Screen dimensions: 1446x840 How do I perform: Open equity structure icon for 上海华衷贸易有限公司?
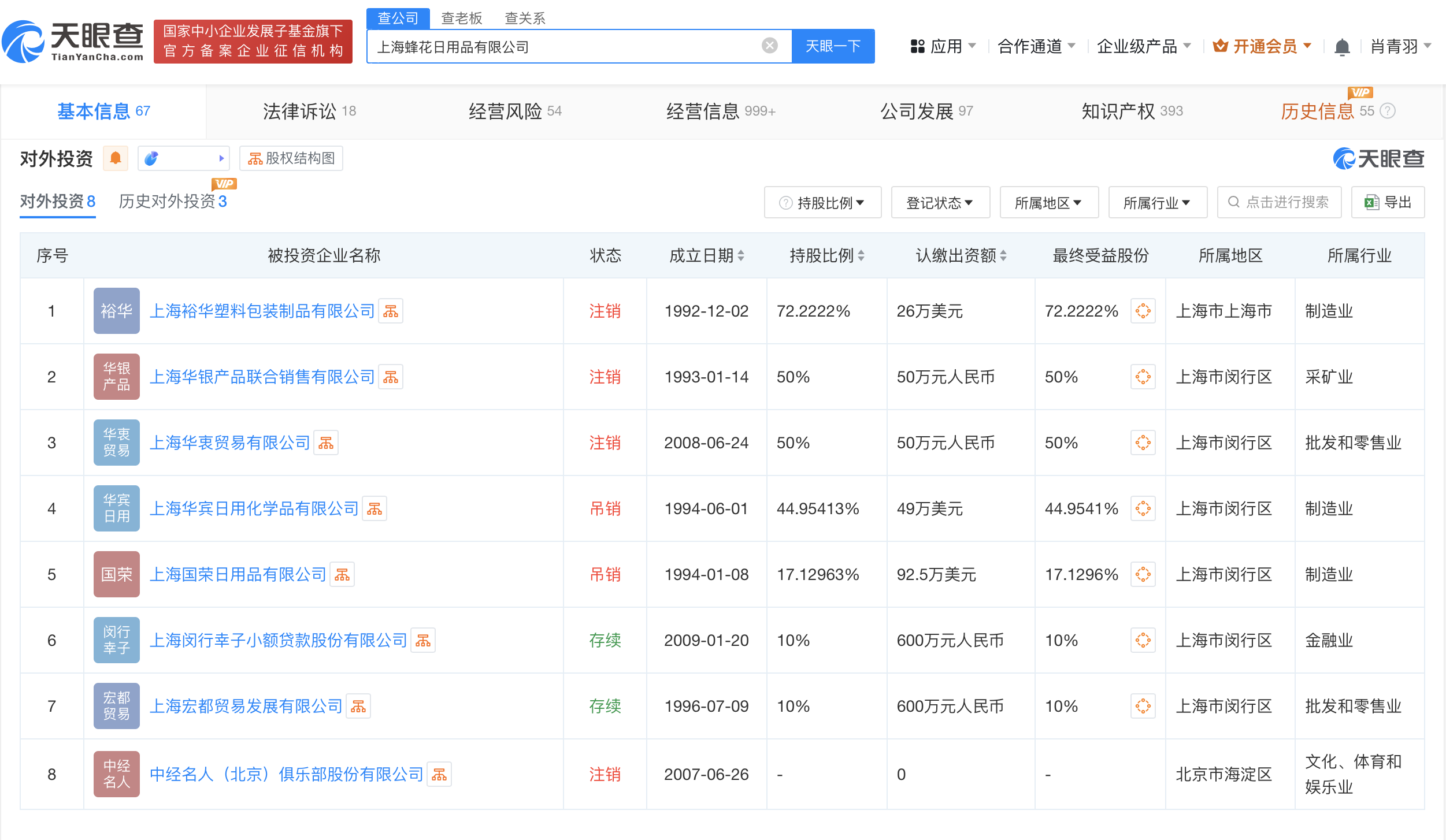[x=326, y=443]
